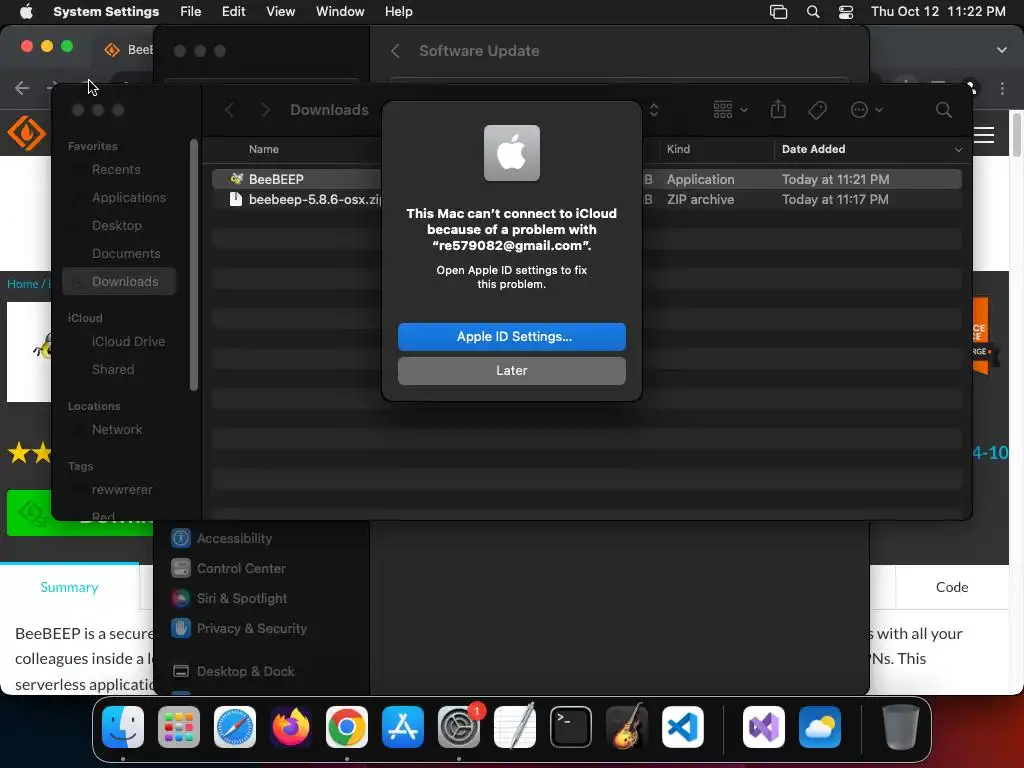Select Recents in Finder sidebar
The height and width of the screenshot is (768, 1024).
click(116, 170)
